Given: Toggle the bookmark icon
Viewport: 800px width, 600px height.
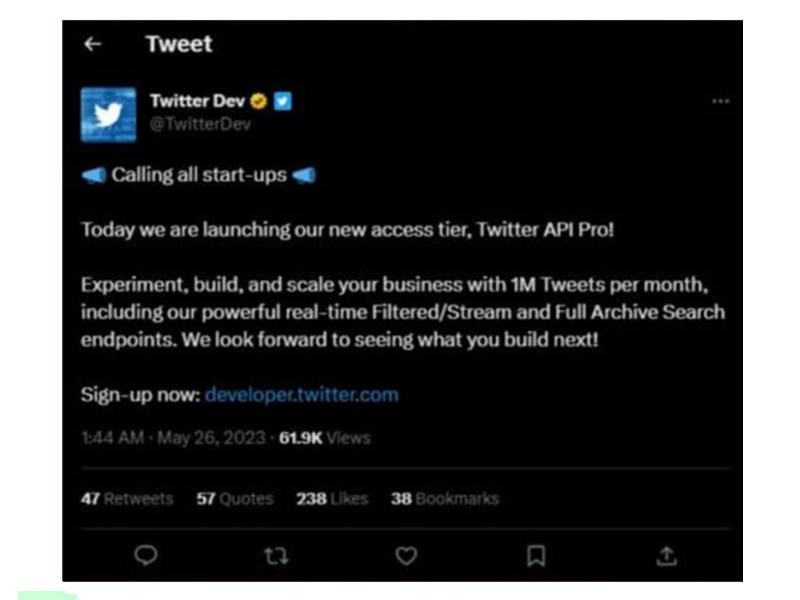Looking at the screenshot, I should pyautogui.click(x=536, y=555).
